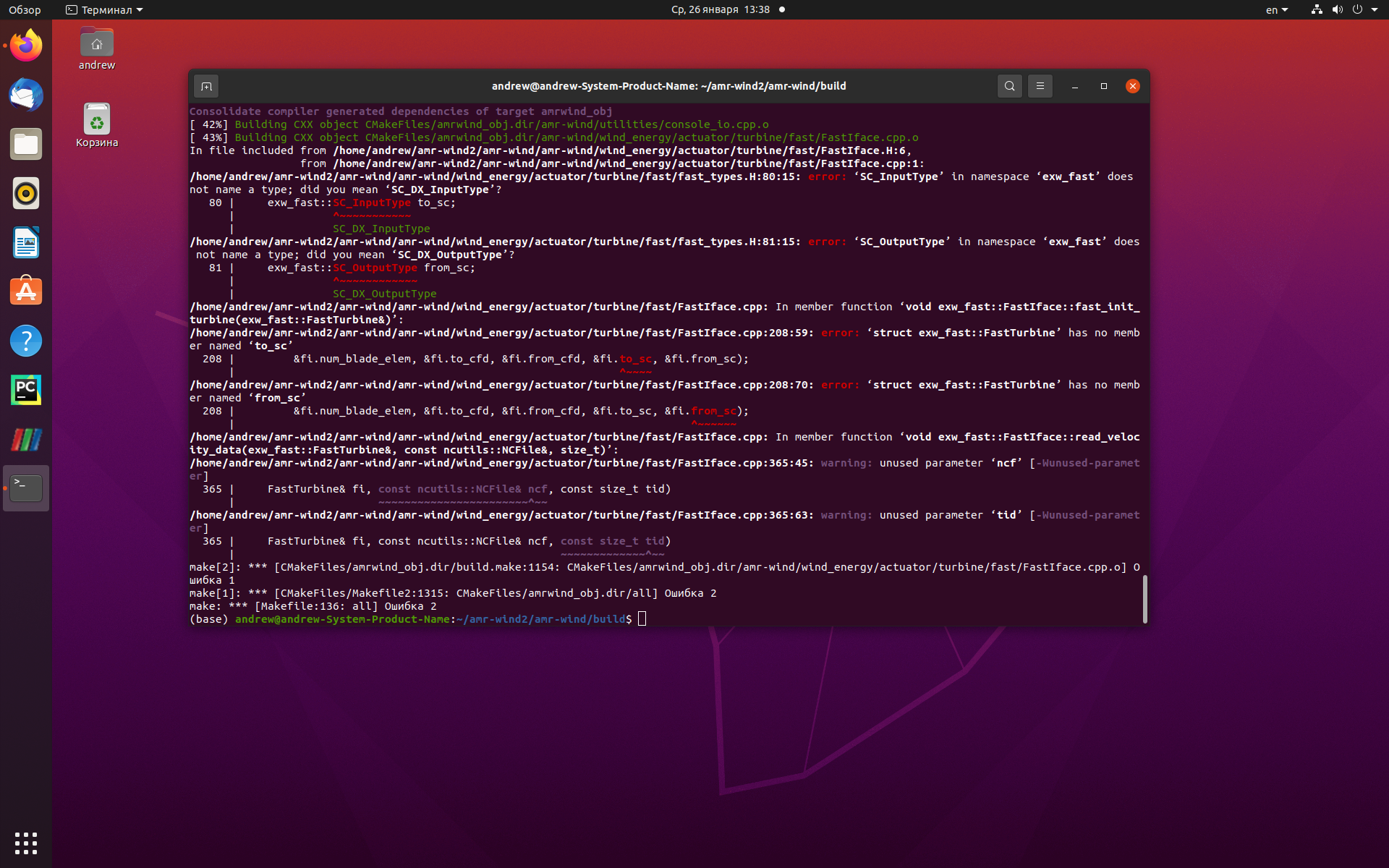
Task: Expand the en keyboard layout dropdown
Action: (x=1277, y=9)
